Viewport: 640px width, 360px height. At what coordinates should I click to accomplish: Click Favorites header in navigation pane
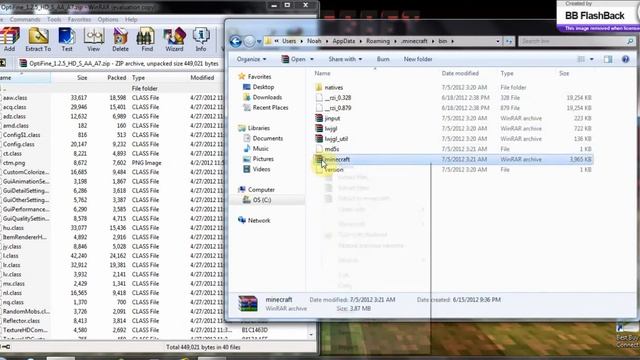click(255, 76)
